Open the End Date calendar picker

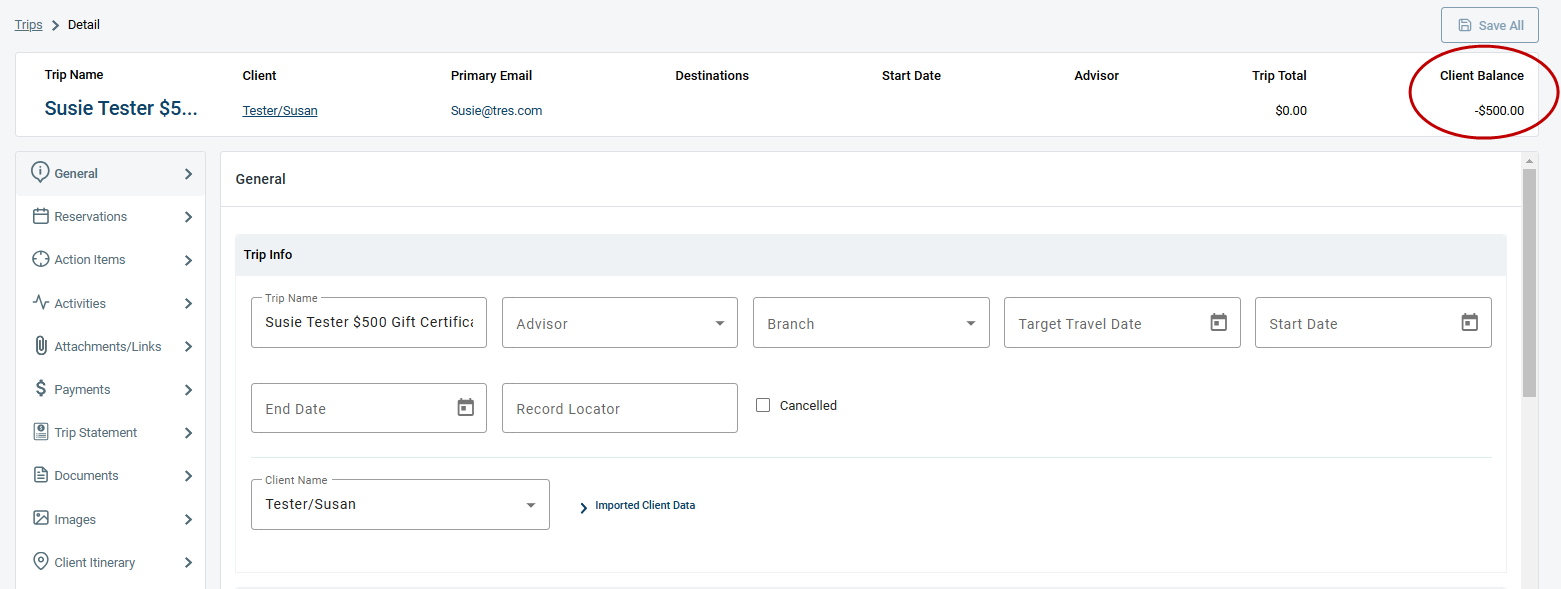coord(464,407)
